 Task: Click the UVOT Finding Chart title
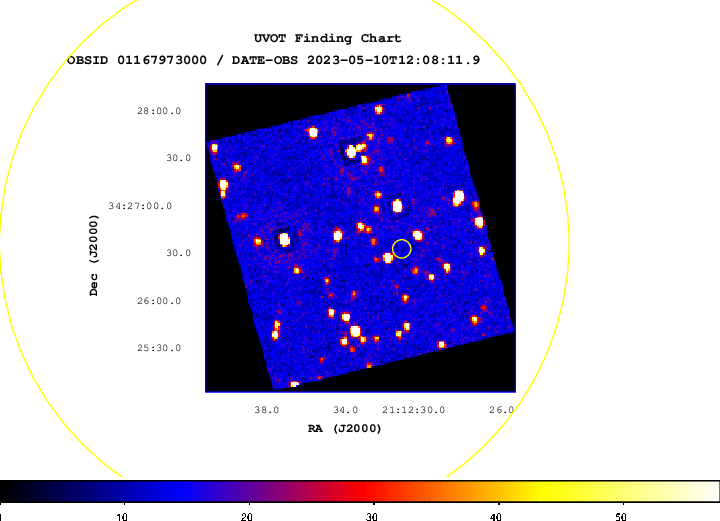pyautogui.click(x=327, y=39)
